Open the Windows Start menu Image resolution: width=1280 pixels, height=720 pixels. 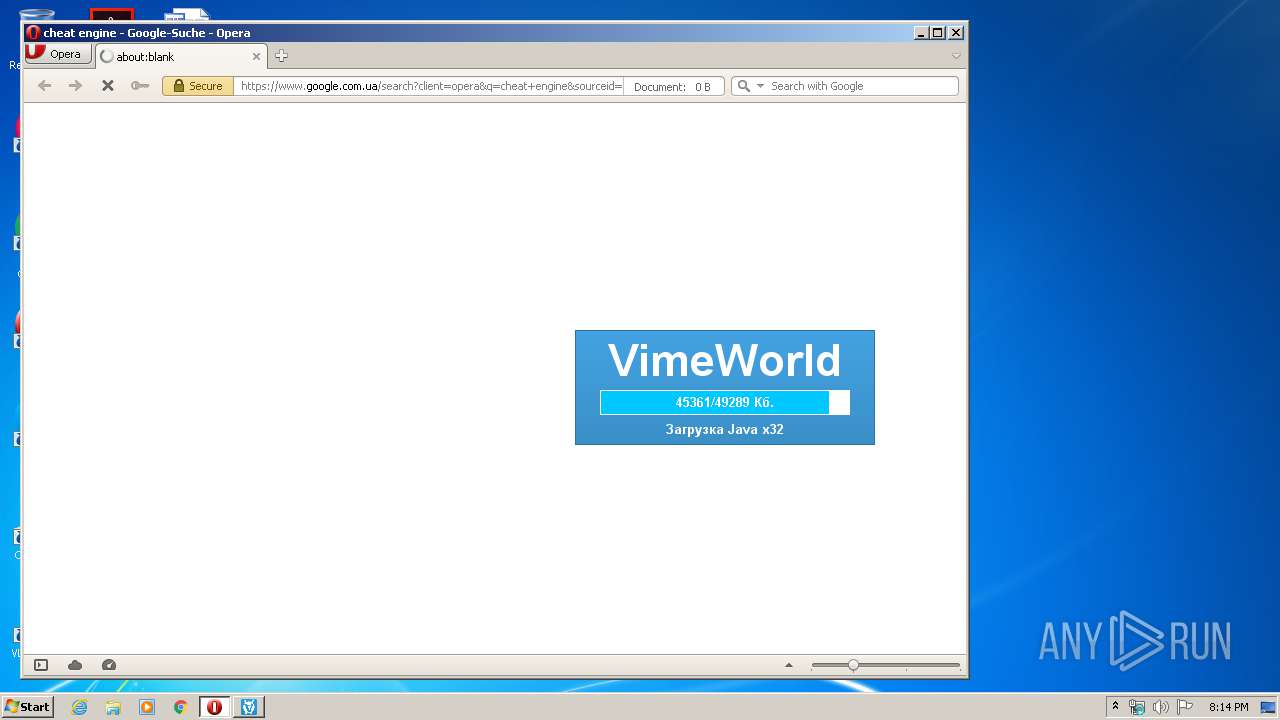point(27,707)
